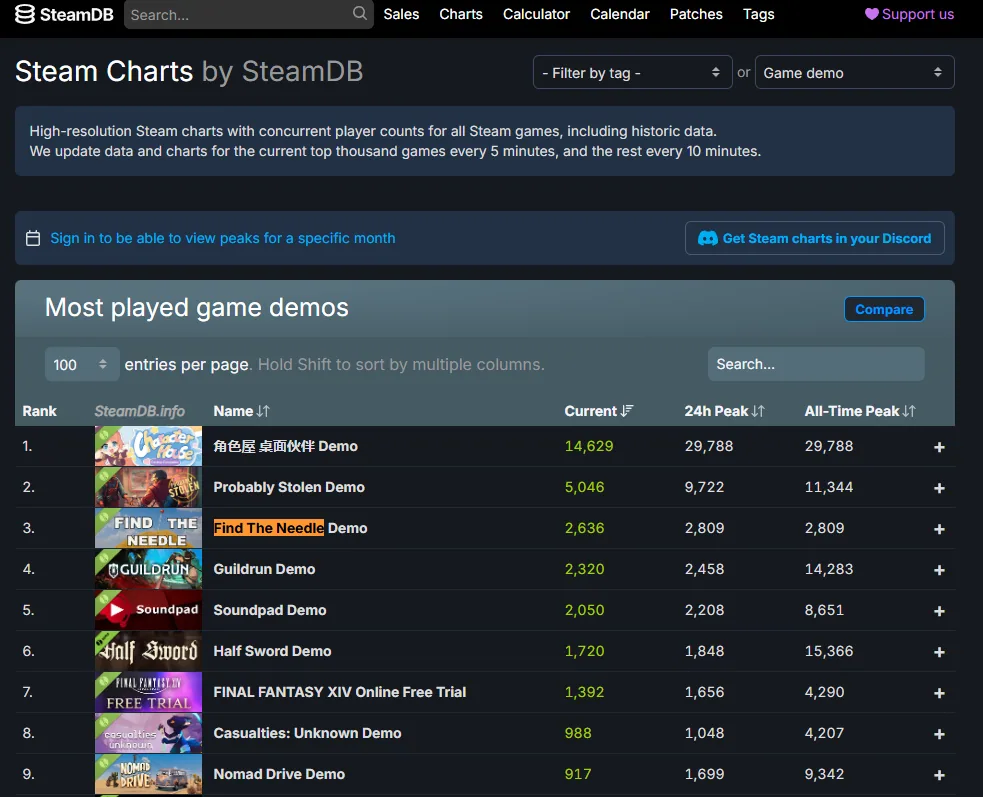The height and width of the screenshot is (797, 983).
Task: Open the Half Sword Demo name link
Action: pos(272,651)
